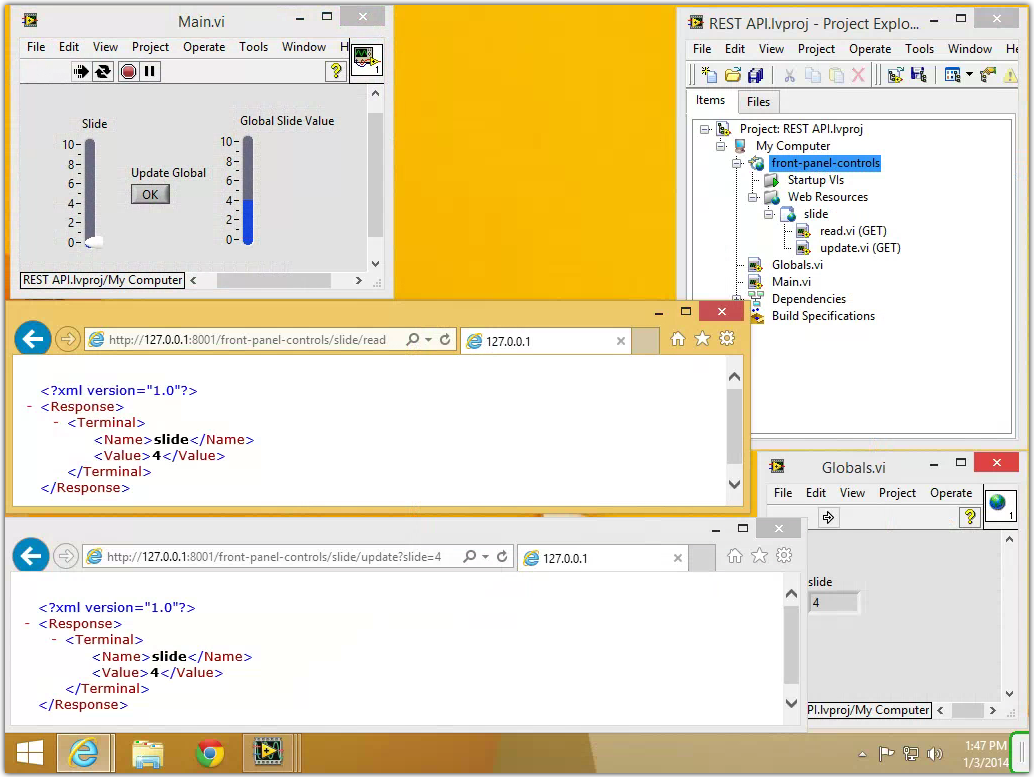Collapse the My Computer tree node
The width and height of the screenshot is (1034, 777).
pos(721,146)
